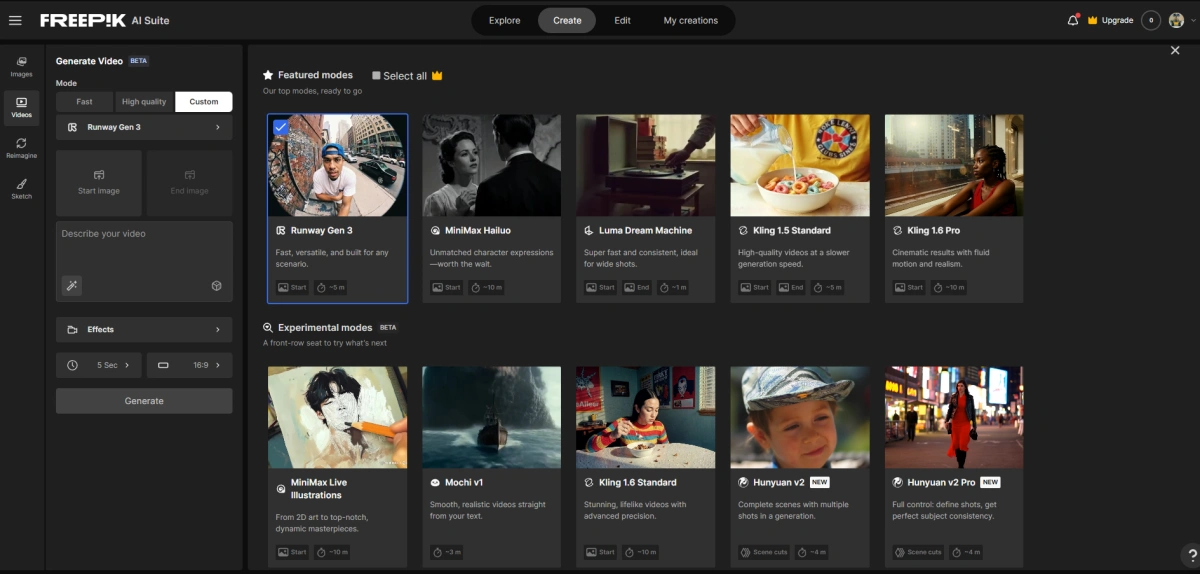Select the Luma Dream Machine thumbnail

pyautogui.click(x=645, y=165)
